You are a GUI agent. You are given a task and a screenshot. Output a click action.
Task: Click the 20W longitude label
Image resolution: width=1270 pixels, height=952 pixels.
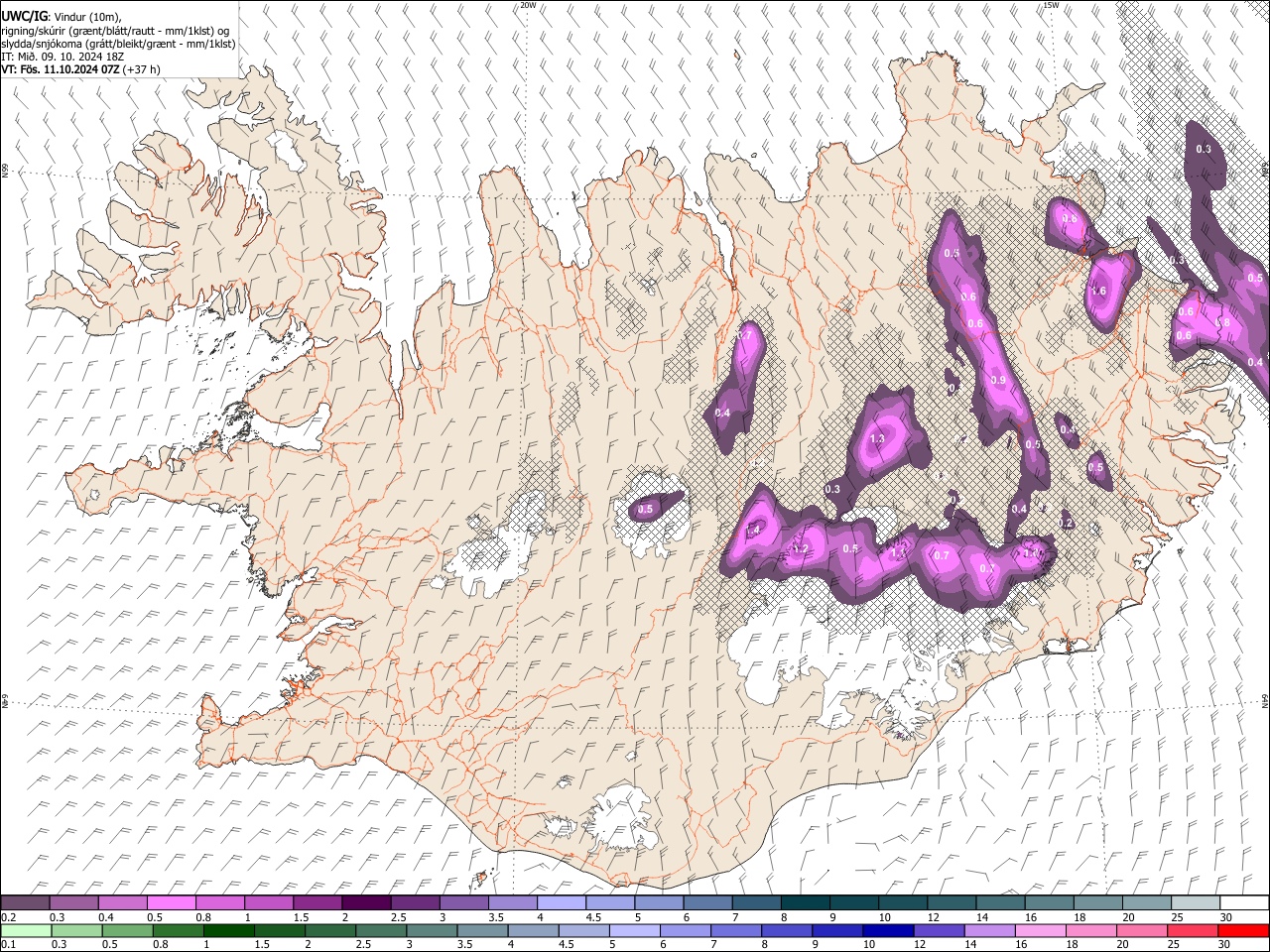pyautogui.click(x=528, y=5)
